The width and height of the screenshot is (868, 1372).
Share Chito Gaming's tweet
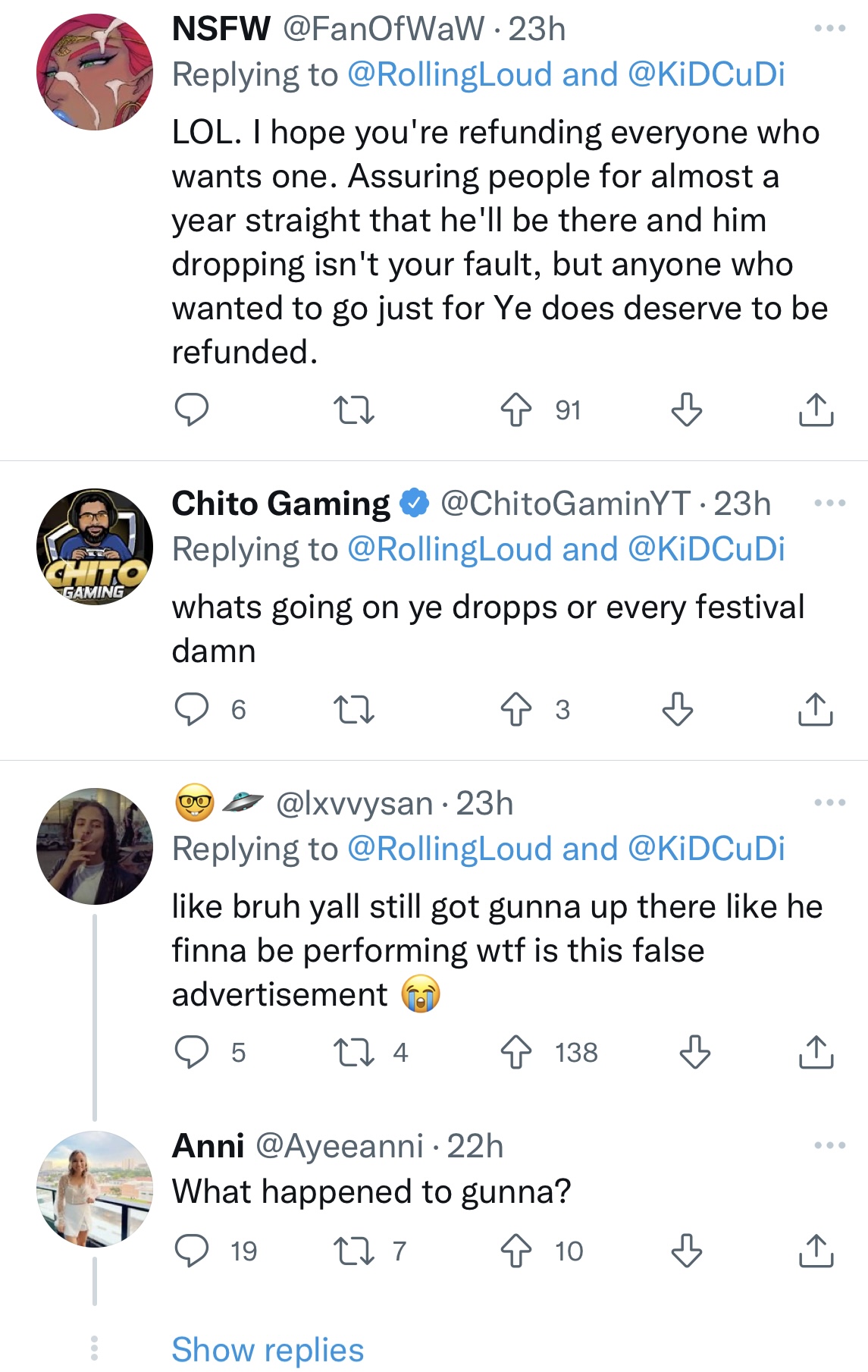coord(816,710)
